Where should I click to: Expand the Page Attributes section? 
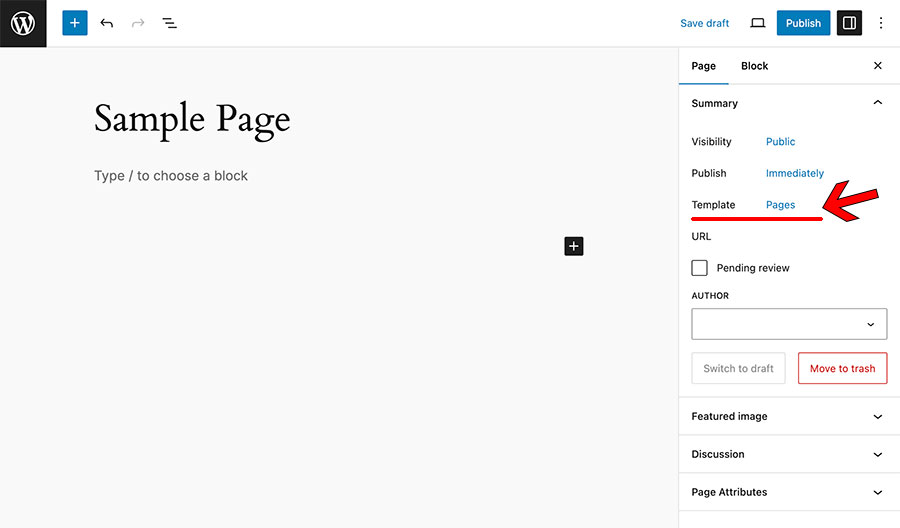[x=789, y=492]
